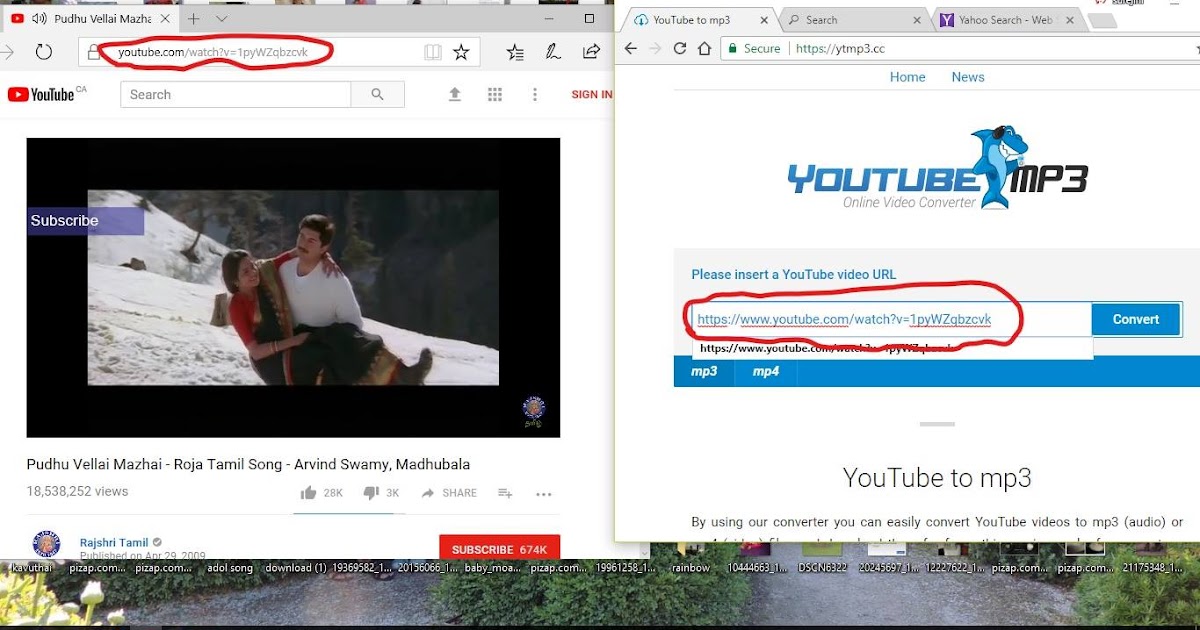The width and height of the screenshot is (1200, 630).
Task: Click the rainbow item on the Windows taskbar
Action: pyautogui.click(x=690, y=567)
